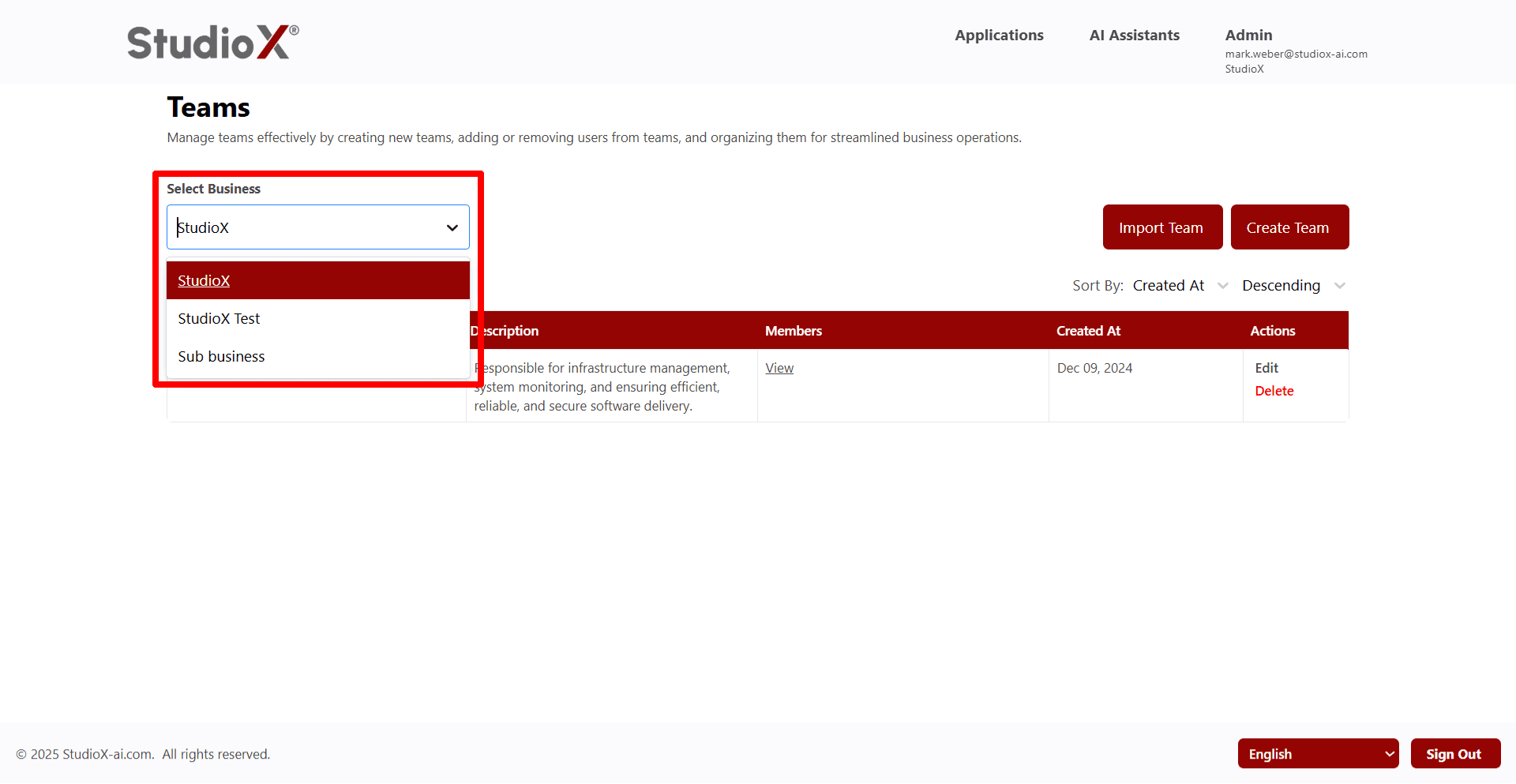Select StudioX Test business option
Image resolution: width=1516 pixels, height=784 pixels.
click(x=219, y=319)
